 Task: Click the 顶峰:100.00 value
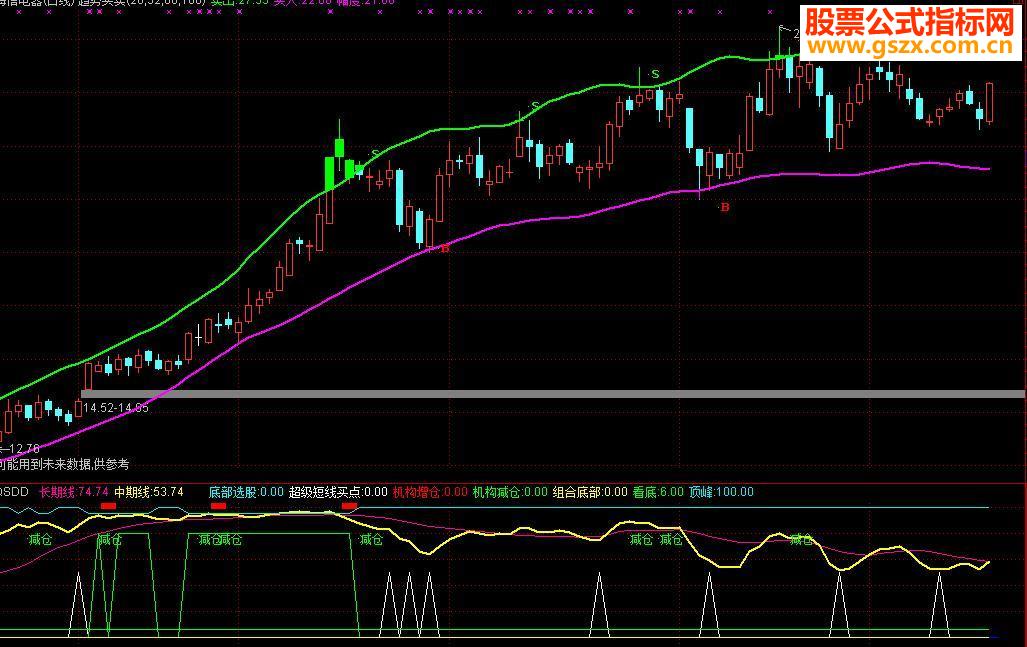tap(721, 492)
